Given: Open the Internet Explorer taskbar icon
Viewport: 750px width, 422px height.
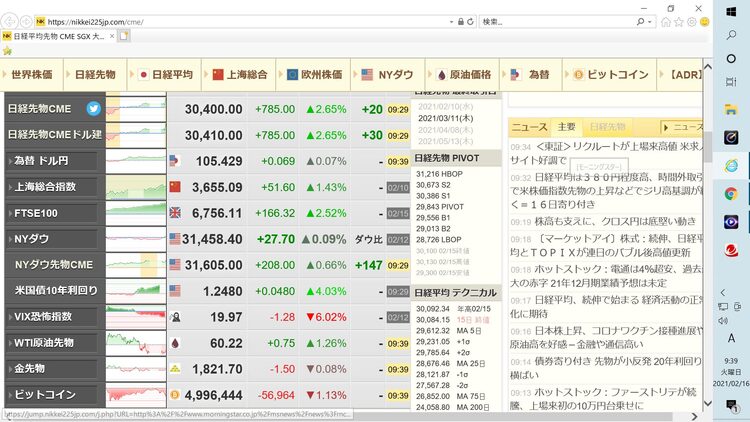Looking at the screenshot, I should [x=731, y=166].
